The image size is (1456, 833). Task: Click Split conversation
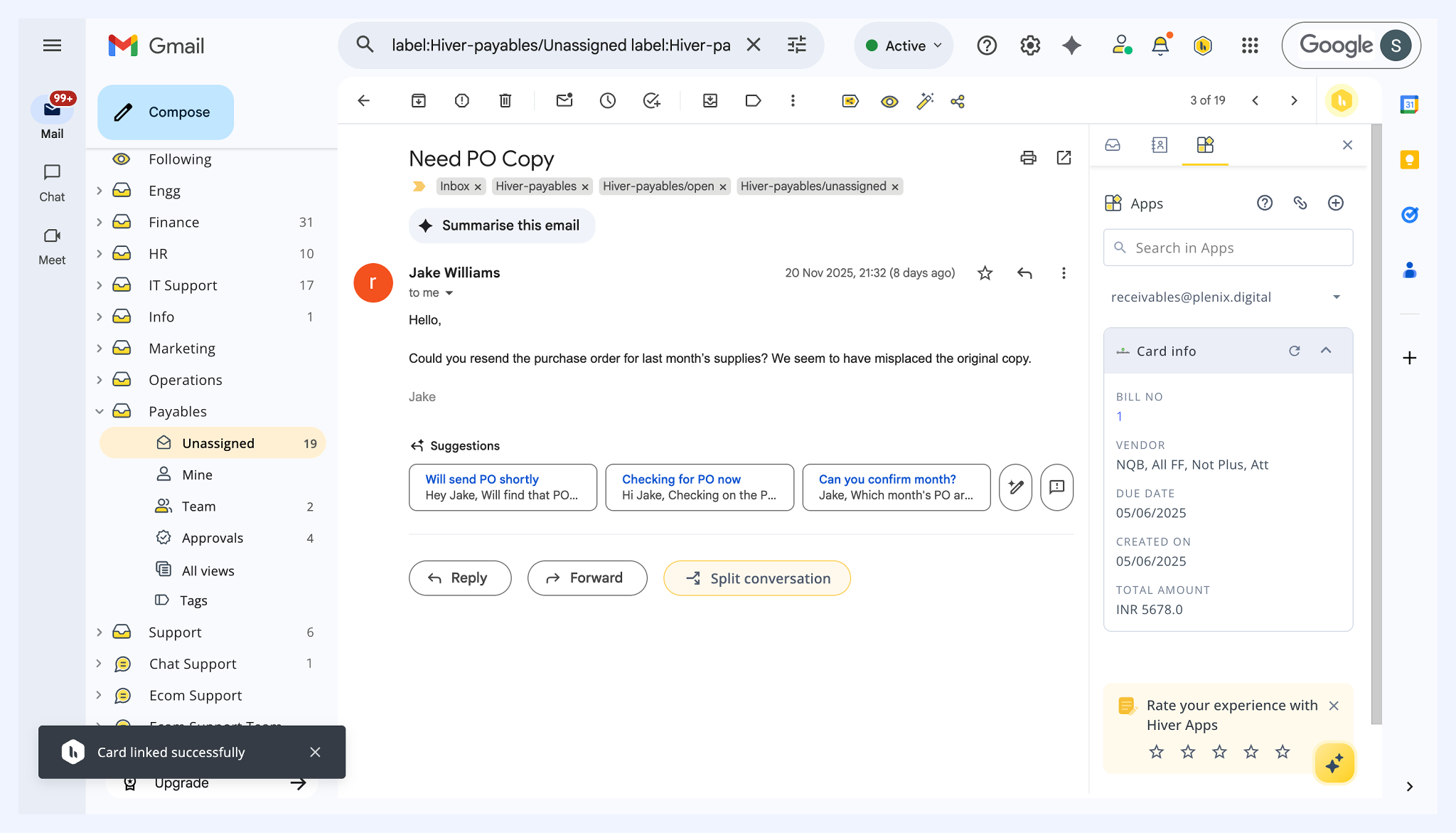point(757,578)
